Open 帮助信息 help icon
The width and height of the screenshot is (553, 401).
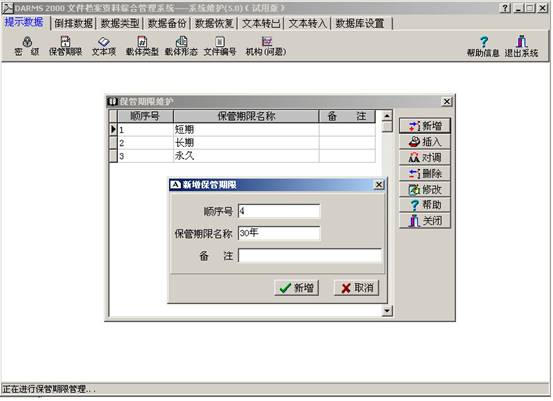tap(483, 47)
